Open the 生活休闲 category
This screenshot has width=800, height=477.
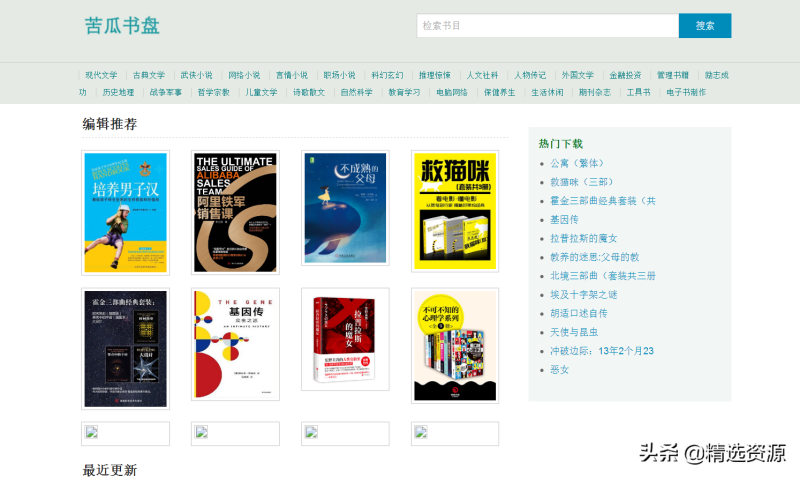pos(547,92)
